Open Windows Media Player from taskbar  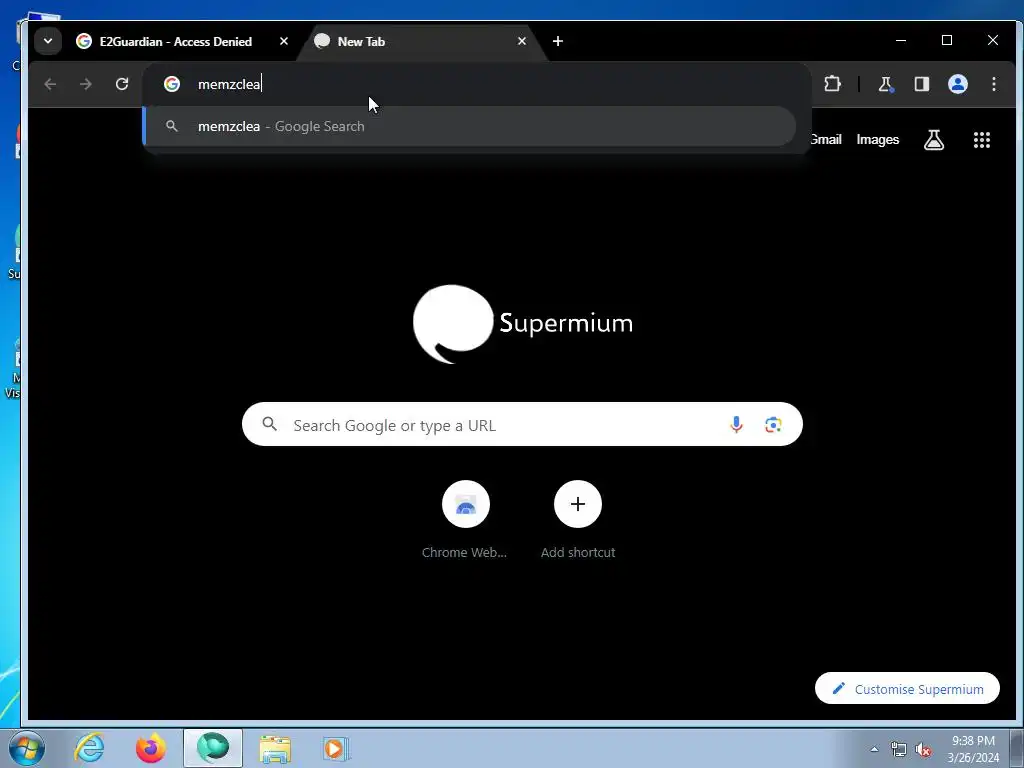[336, 748]
